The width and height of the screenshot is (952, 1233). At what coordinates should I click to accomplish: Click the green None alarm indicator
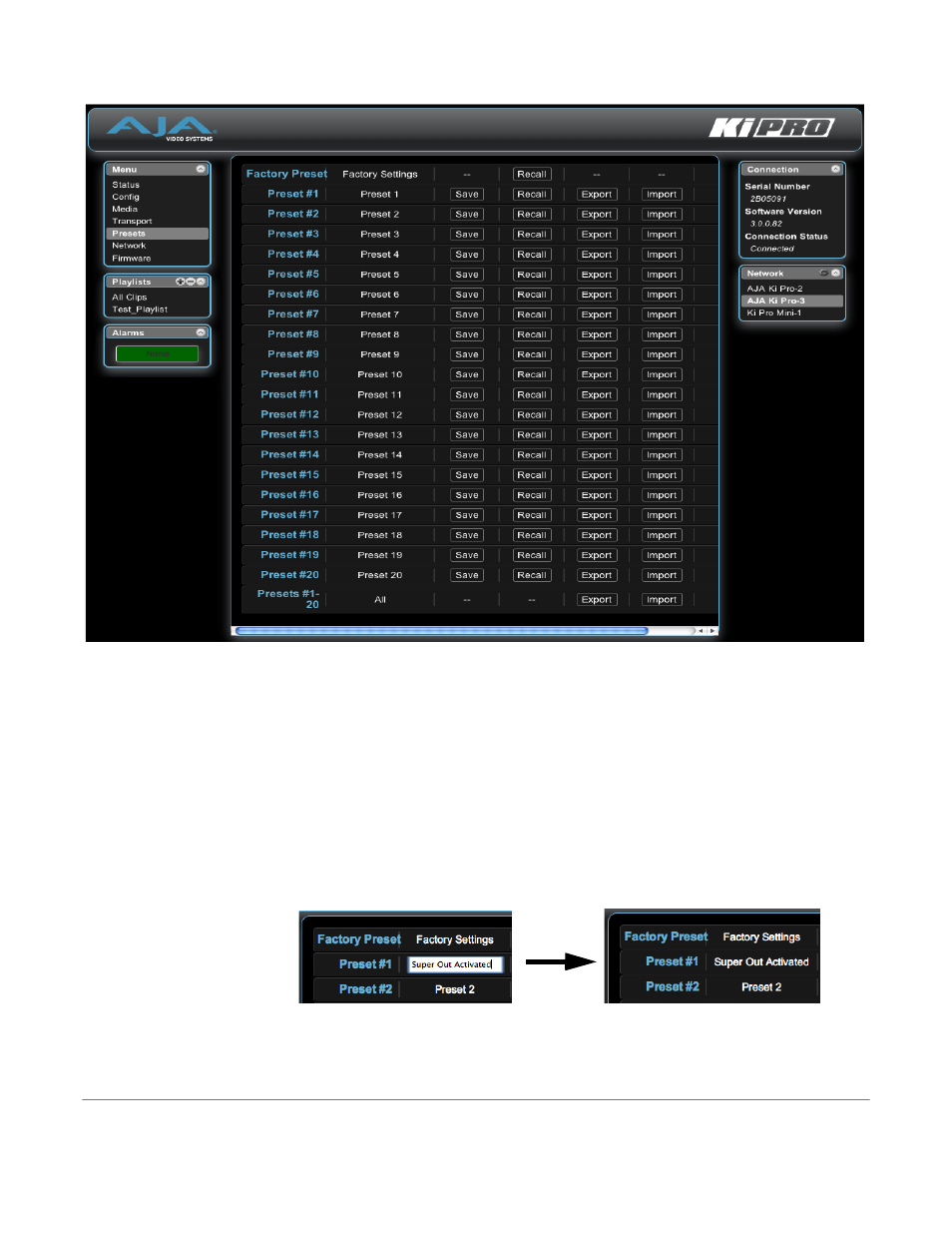tap(157, 353)
